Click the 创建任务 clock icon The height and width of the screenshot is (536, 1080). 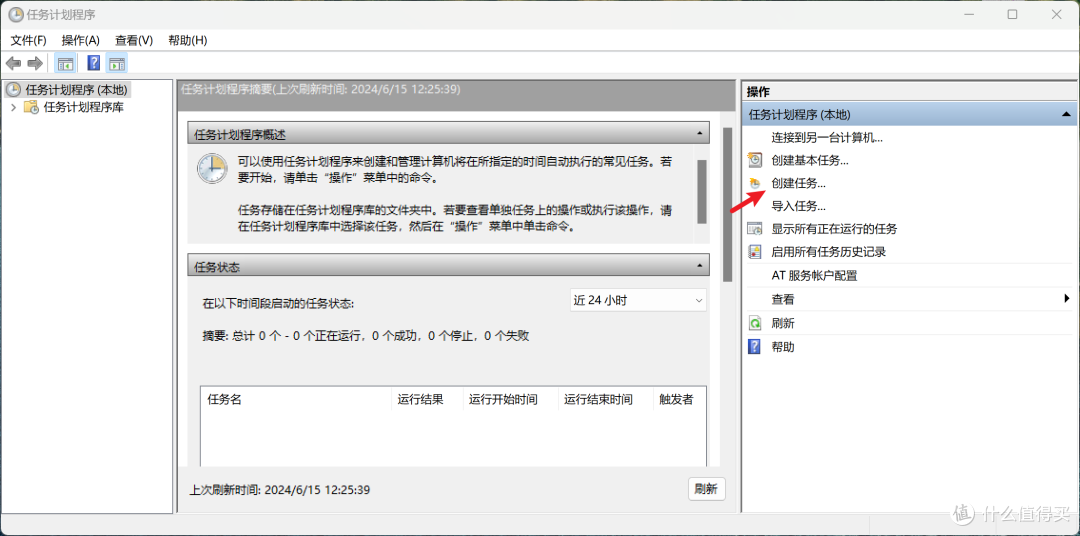coord(755,183)
